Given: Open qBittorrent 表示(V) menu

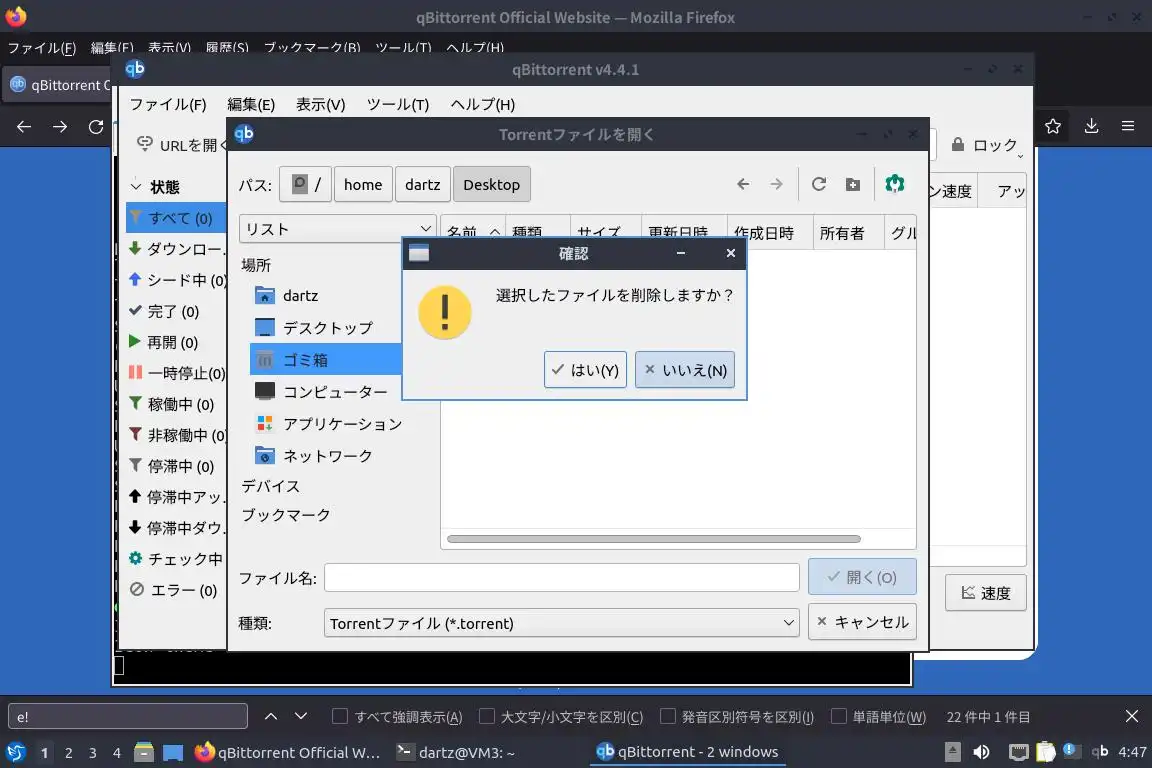Looking at the screenshot, I should coord(320,104).
